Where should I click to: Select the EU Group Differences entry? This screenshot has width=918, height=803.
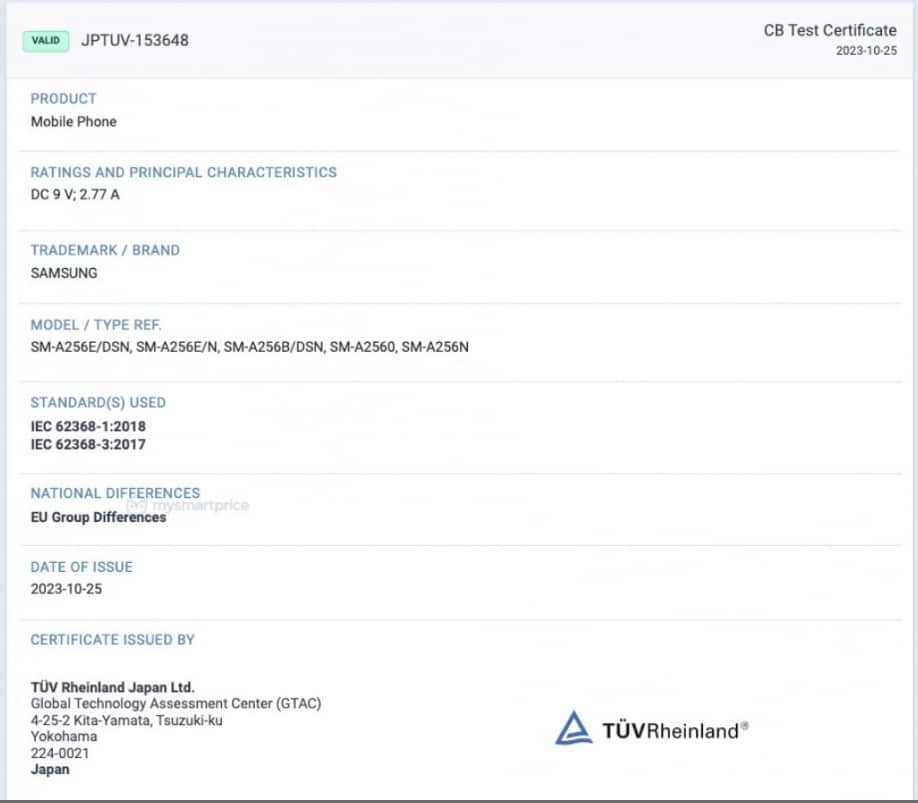tap(98, 517)
